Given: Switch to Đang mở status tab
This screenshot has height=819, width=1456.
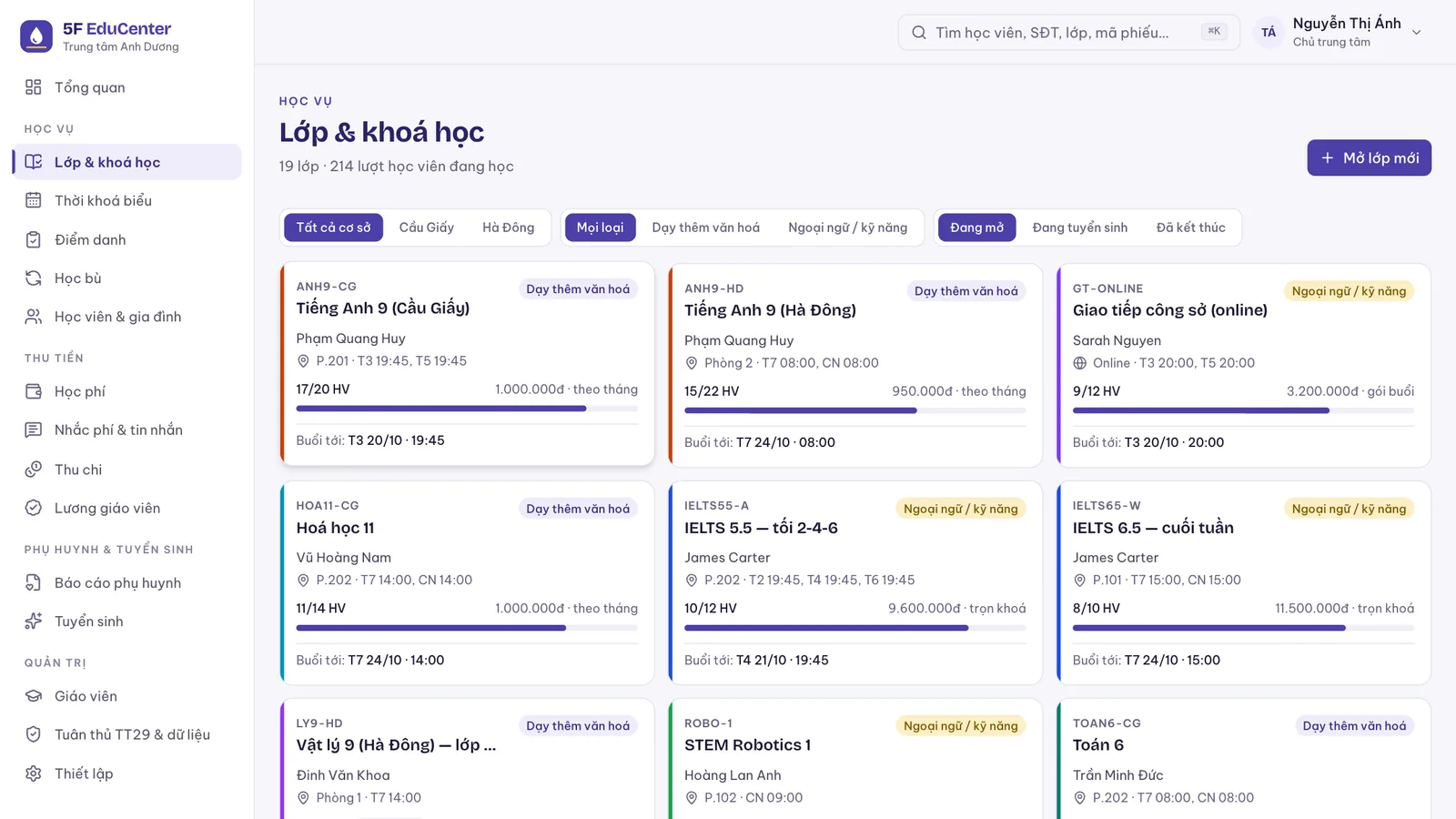Looking at the screenshot, I should pos(976,227).
